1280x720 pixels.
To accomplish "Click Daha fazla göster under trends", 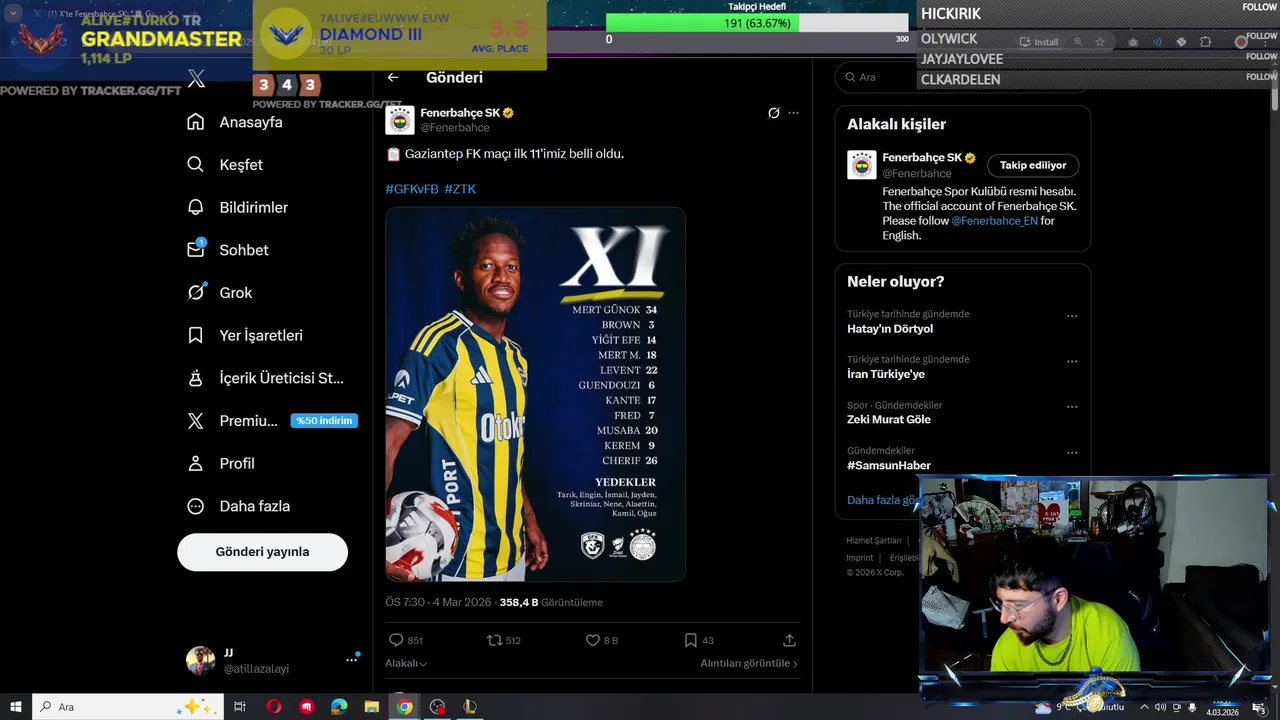I will pos(882,500).
